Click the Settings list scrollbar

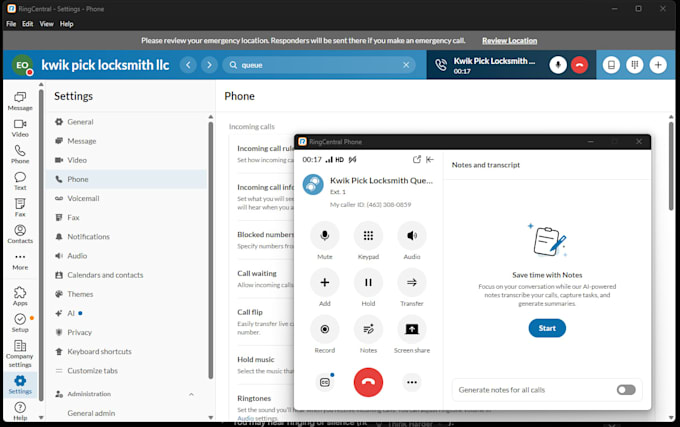211,250
